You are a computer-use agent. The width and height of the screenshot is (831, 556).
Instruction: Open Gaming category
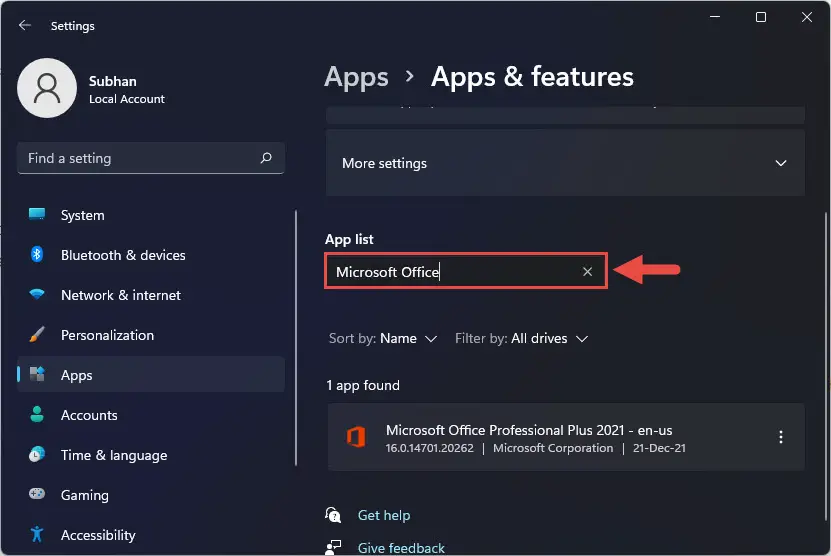pyautogui.click(x=151, y=495)
